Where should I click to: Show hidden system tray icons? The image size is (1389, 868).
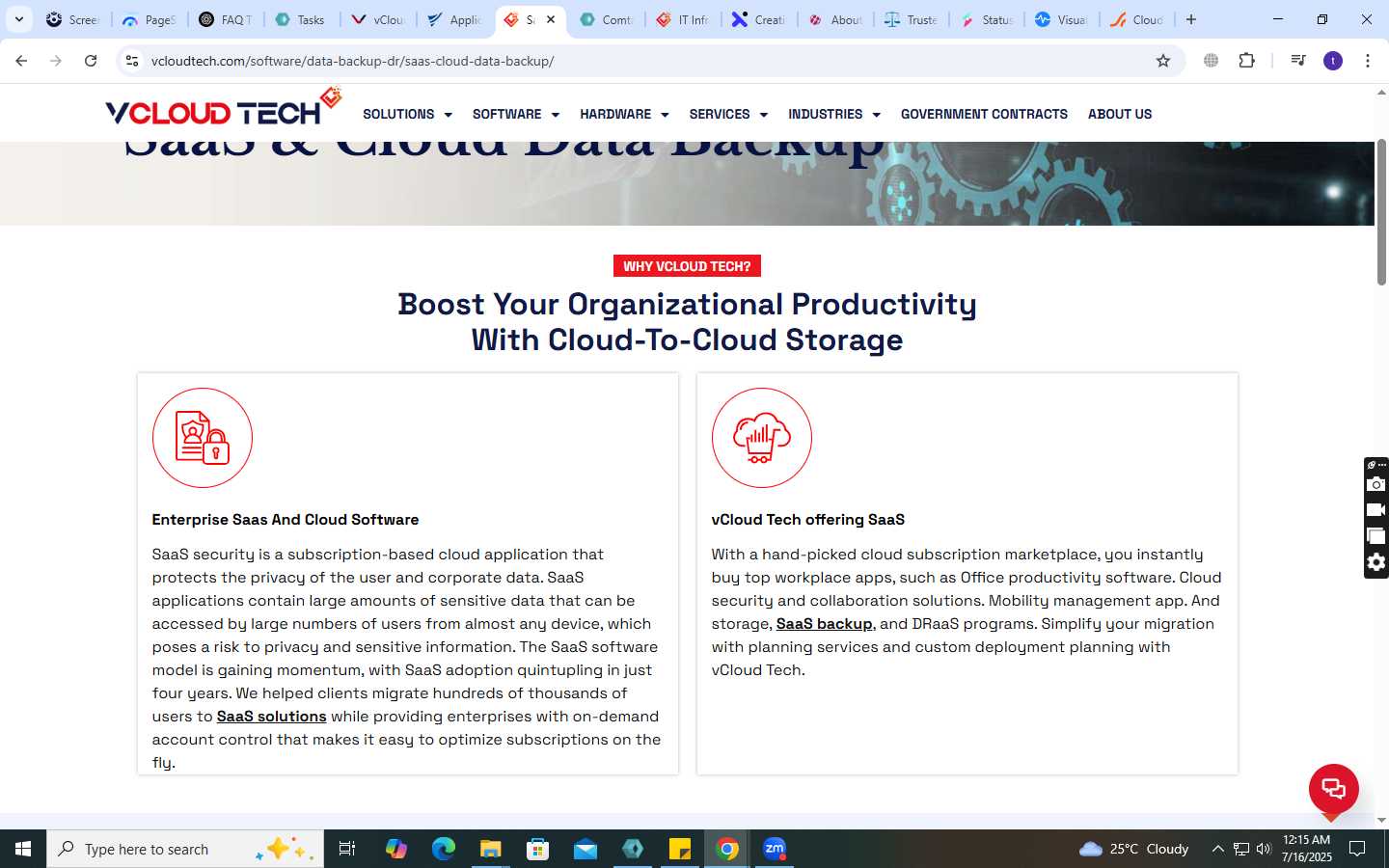[1217, 849]
